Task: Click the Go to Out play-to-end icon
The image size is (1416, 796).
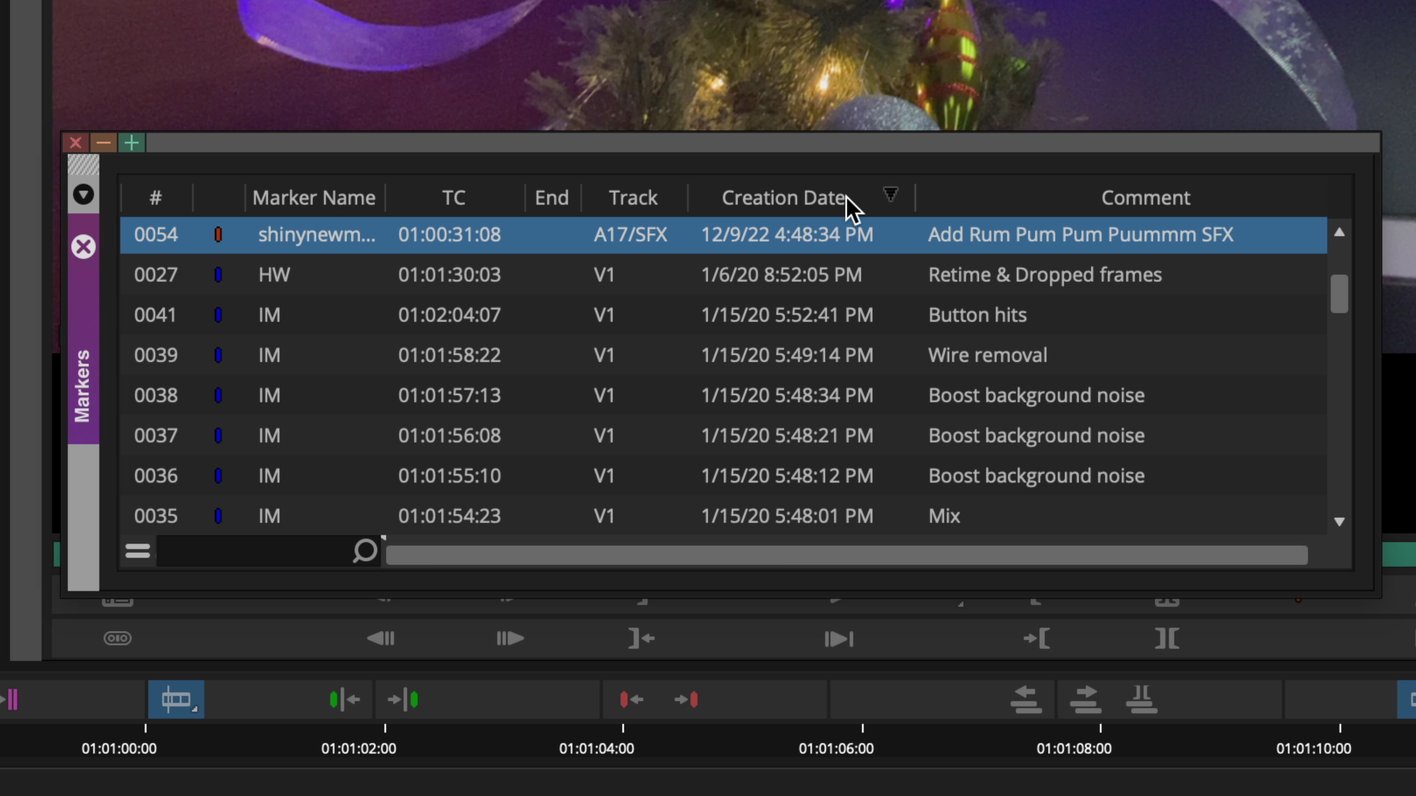Action: point(839,638)
